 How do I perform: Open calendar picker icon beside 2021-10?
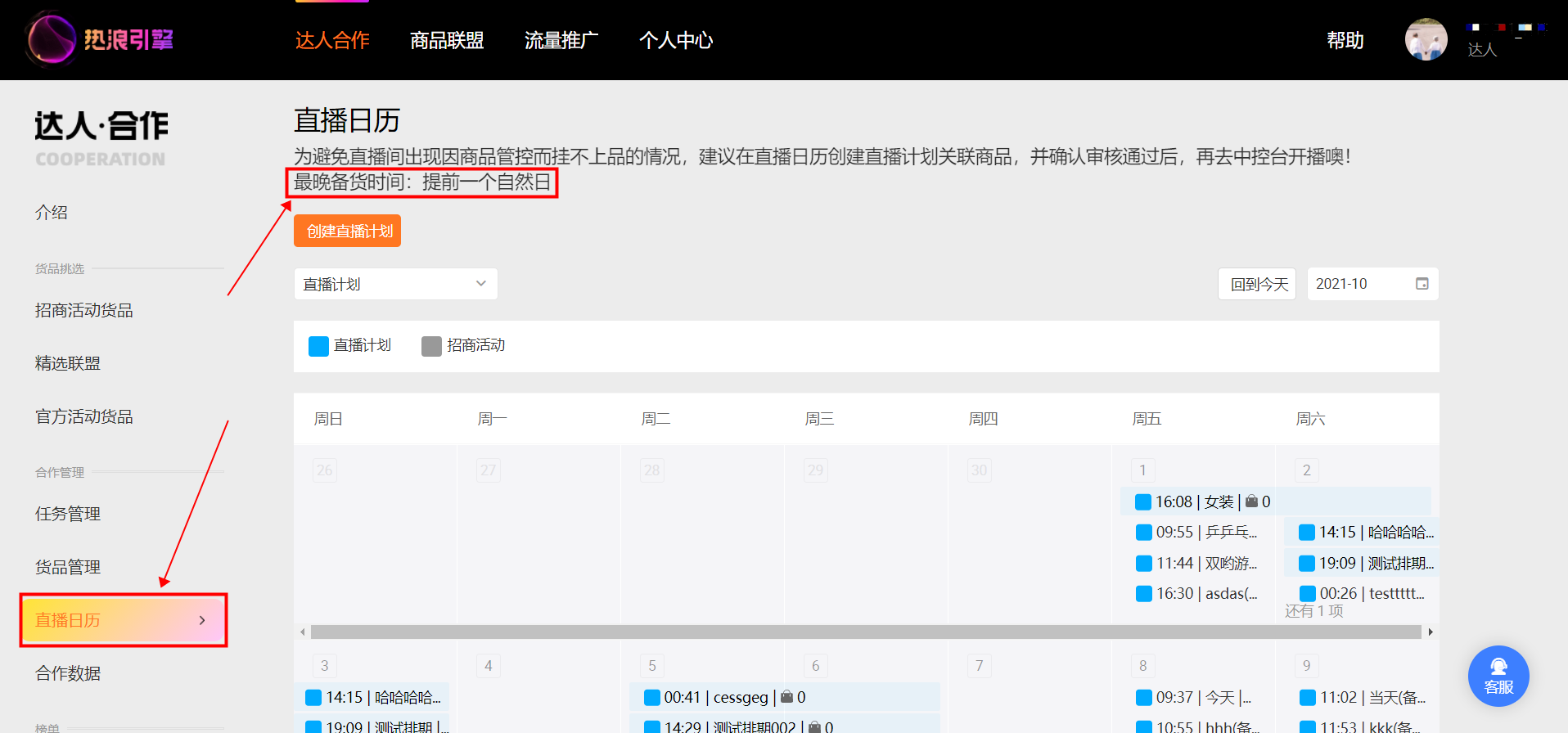tap(1422, 284)
